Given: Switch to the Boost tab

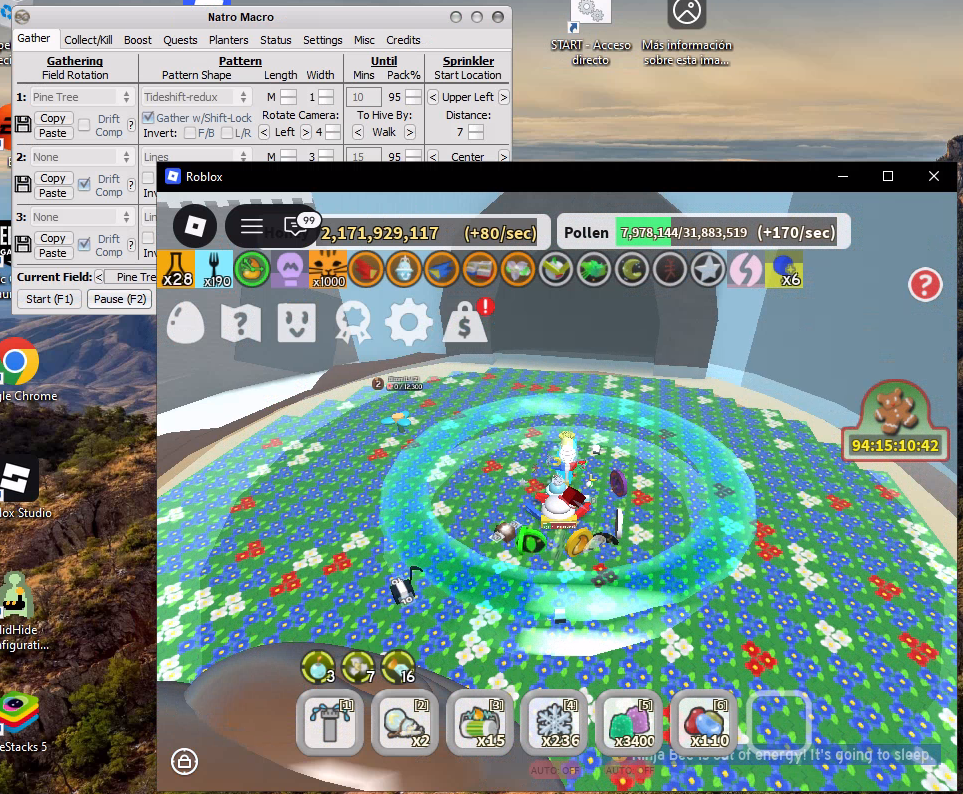Looking at the screenshot, I should [138, 40].
